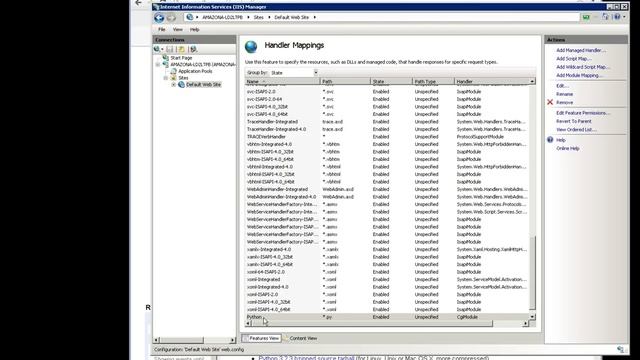
Task: Click Add Module Mapping action
Action: [x=579, y=75]
